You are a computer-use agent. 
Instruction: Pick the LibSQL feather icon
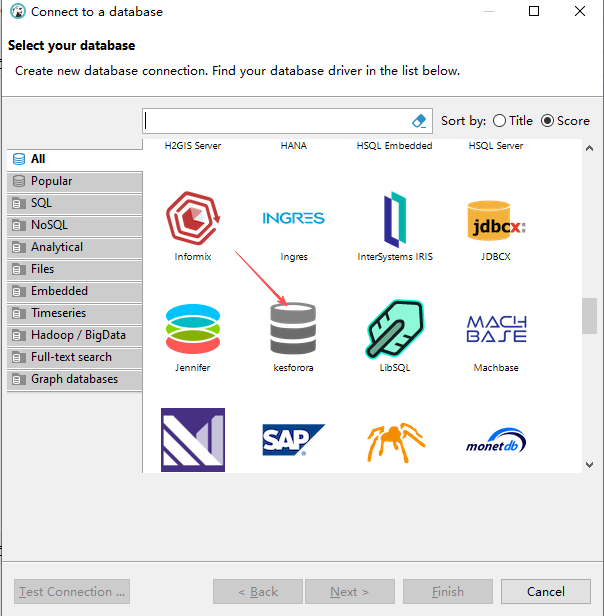point(395,329)
